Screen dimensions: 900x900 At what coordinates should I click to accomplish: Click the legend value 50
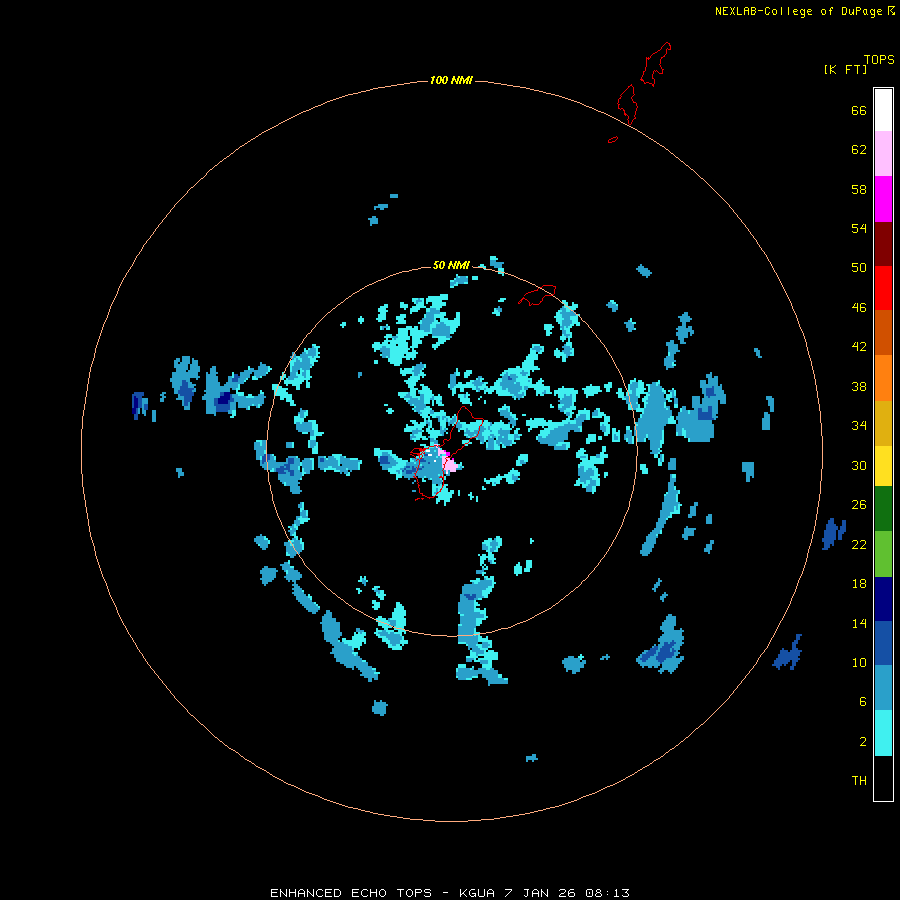[859, 267]
